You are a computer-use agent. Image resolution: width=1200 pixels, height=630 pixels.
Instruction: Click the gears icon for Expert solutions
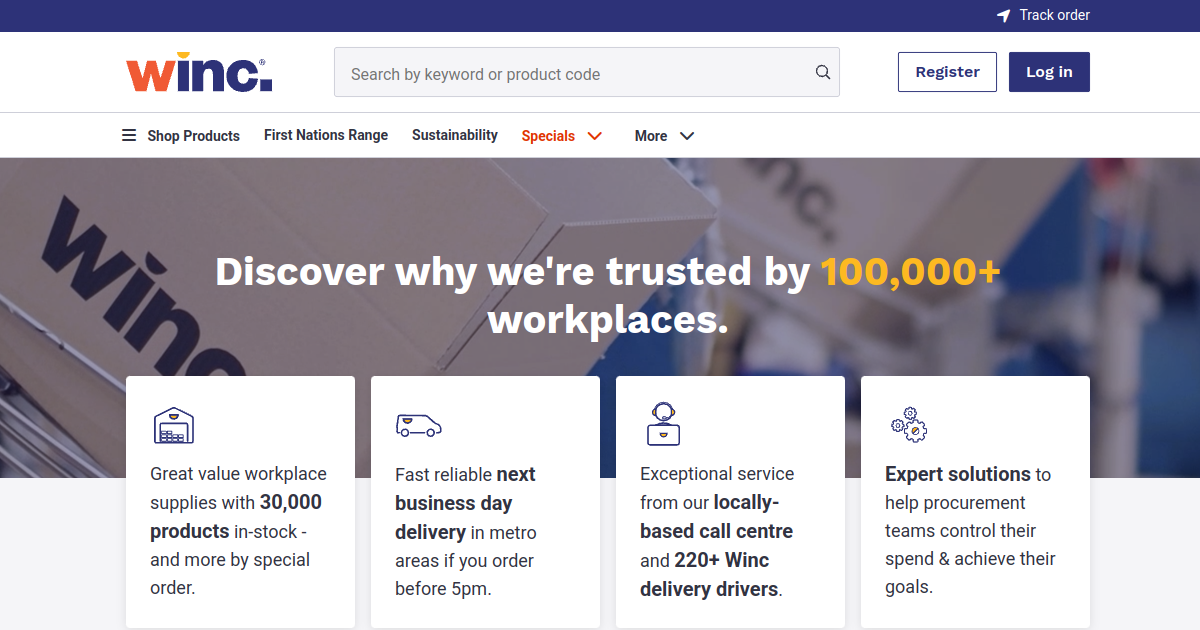[908, 424]
